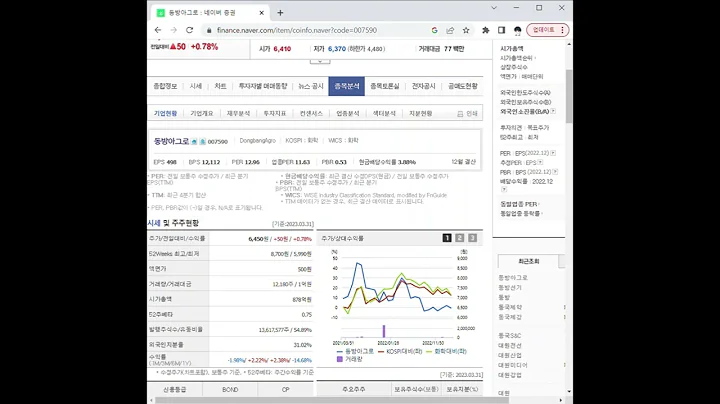720x404 pixels.
Task: Open 대원산업 in recent list
Action: [x=510, y=355]
